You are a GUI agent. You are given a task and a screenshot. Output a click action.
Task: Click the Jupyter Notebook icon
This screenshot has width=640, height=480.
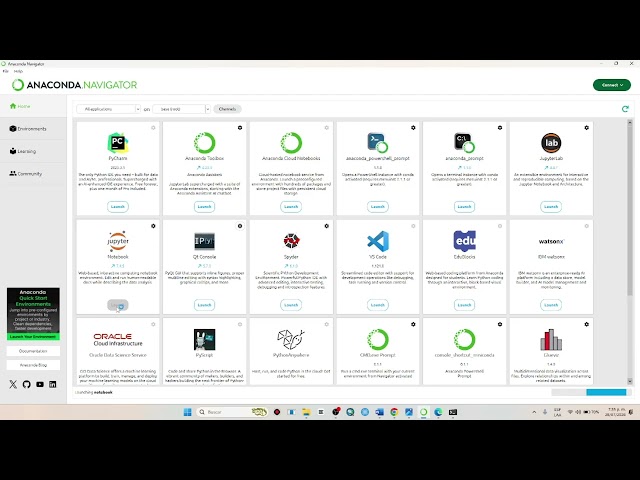click(118, 241)
